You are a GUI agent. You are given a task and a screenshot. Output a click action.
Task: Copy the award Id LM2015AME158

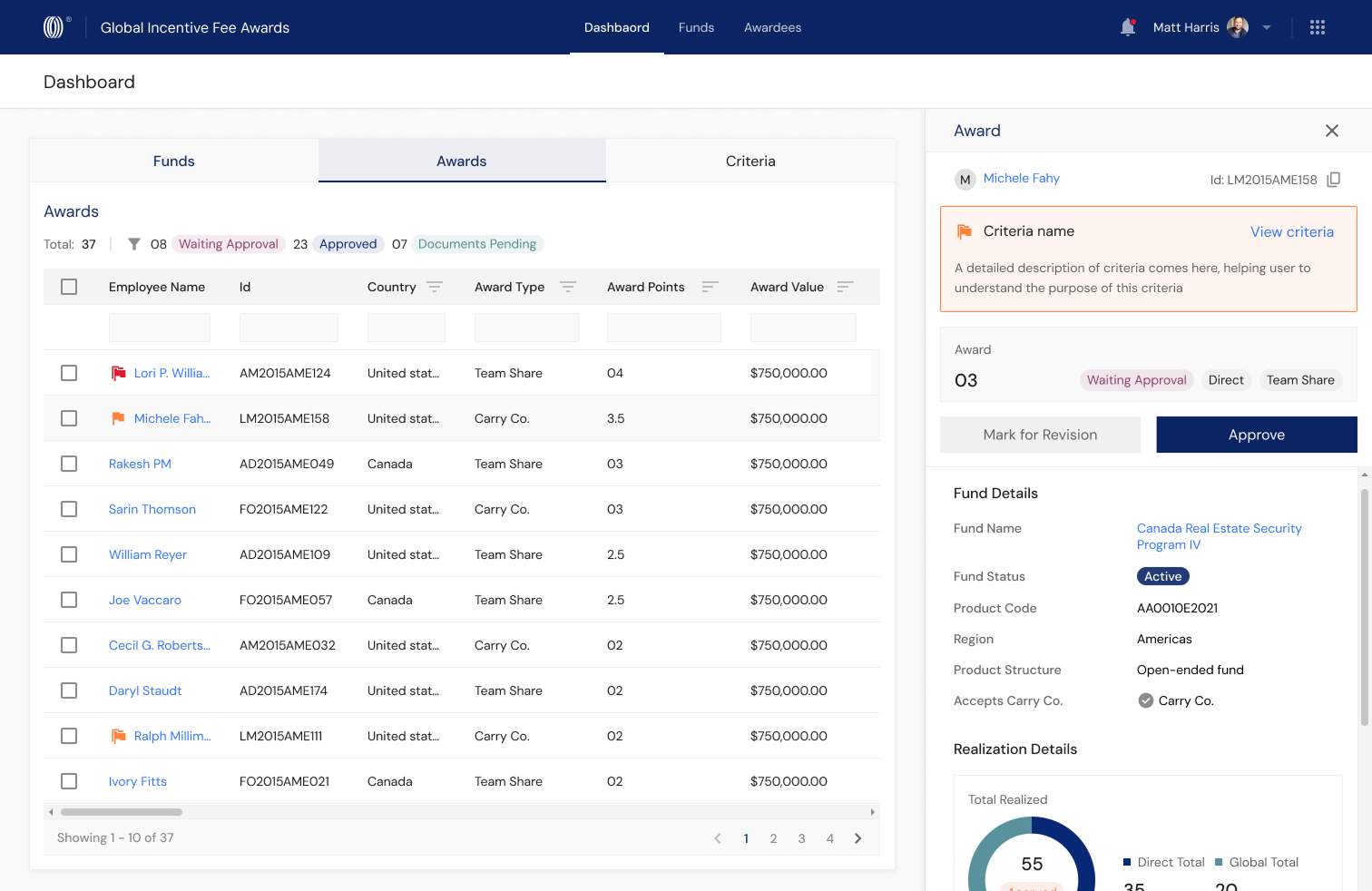tap(1334, 180)
